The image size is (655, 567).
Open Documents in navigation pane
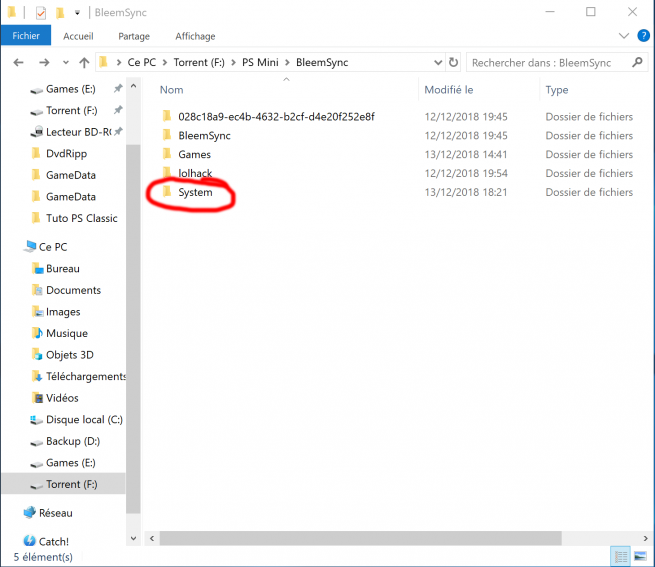(73, 290)
